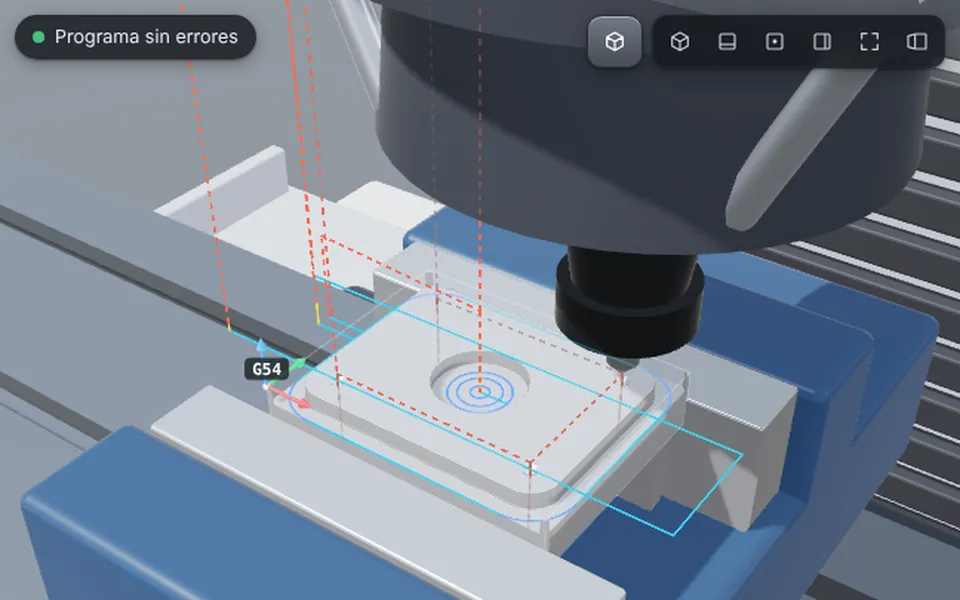This screenshot has width=960, height=600.
Task: Switch to the side view icon
Action: click(x=822, y=42)
